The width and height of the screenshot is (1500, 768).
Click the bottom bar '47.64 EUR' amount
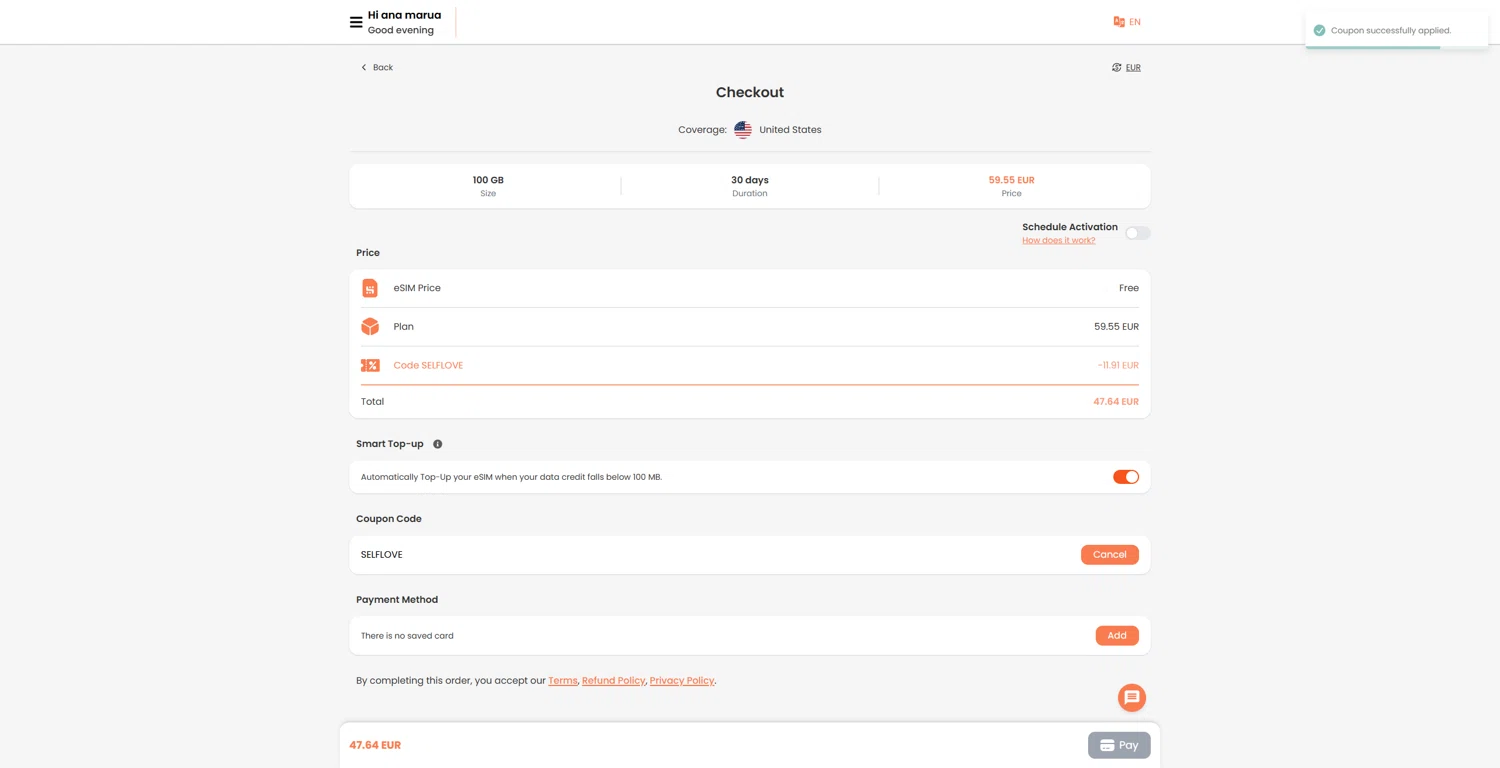(375, 745)
